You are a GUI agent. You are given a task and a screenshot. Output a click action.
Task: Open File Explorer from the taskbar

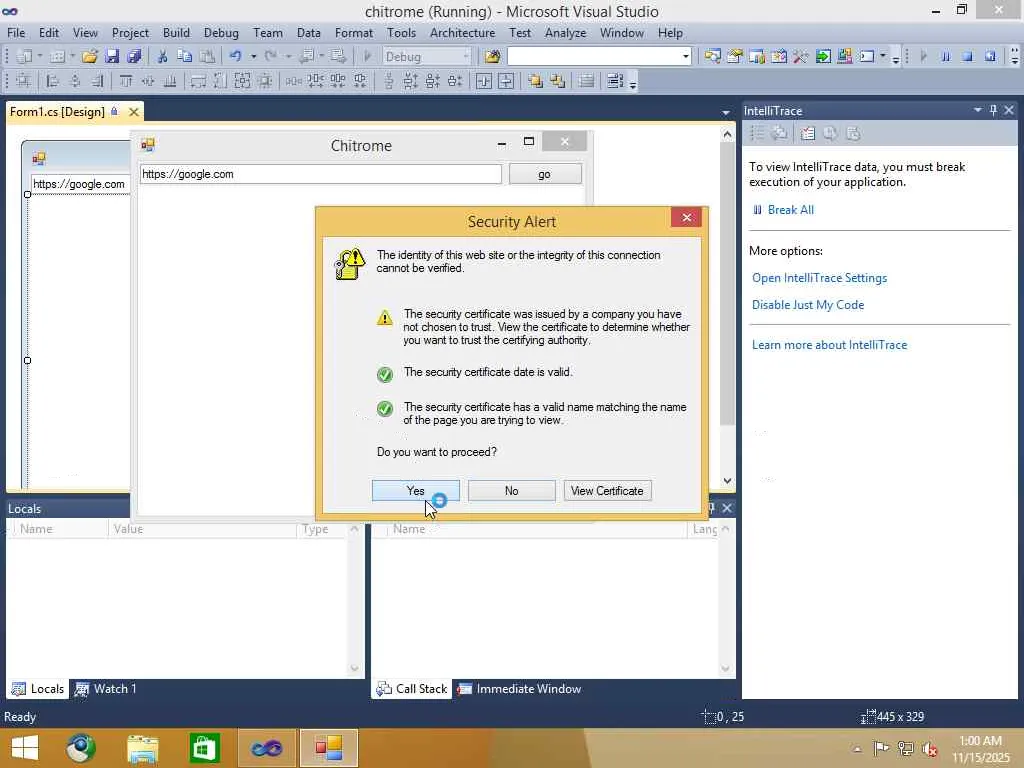(142, 748)
